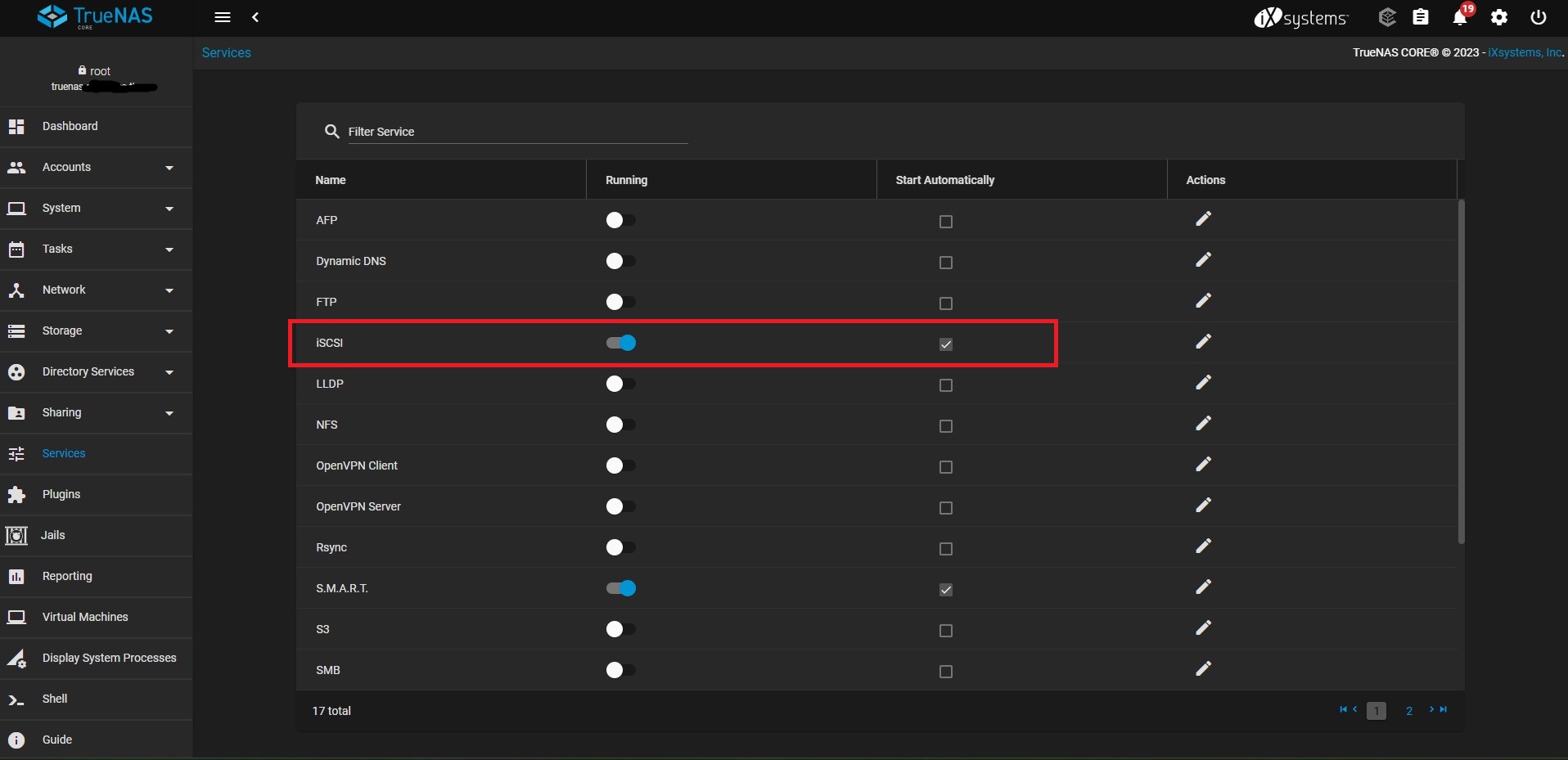Open the task manager clipboard icon
The height and width of the screenshot is (760, 1568).
[1422, 17]
